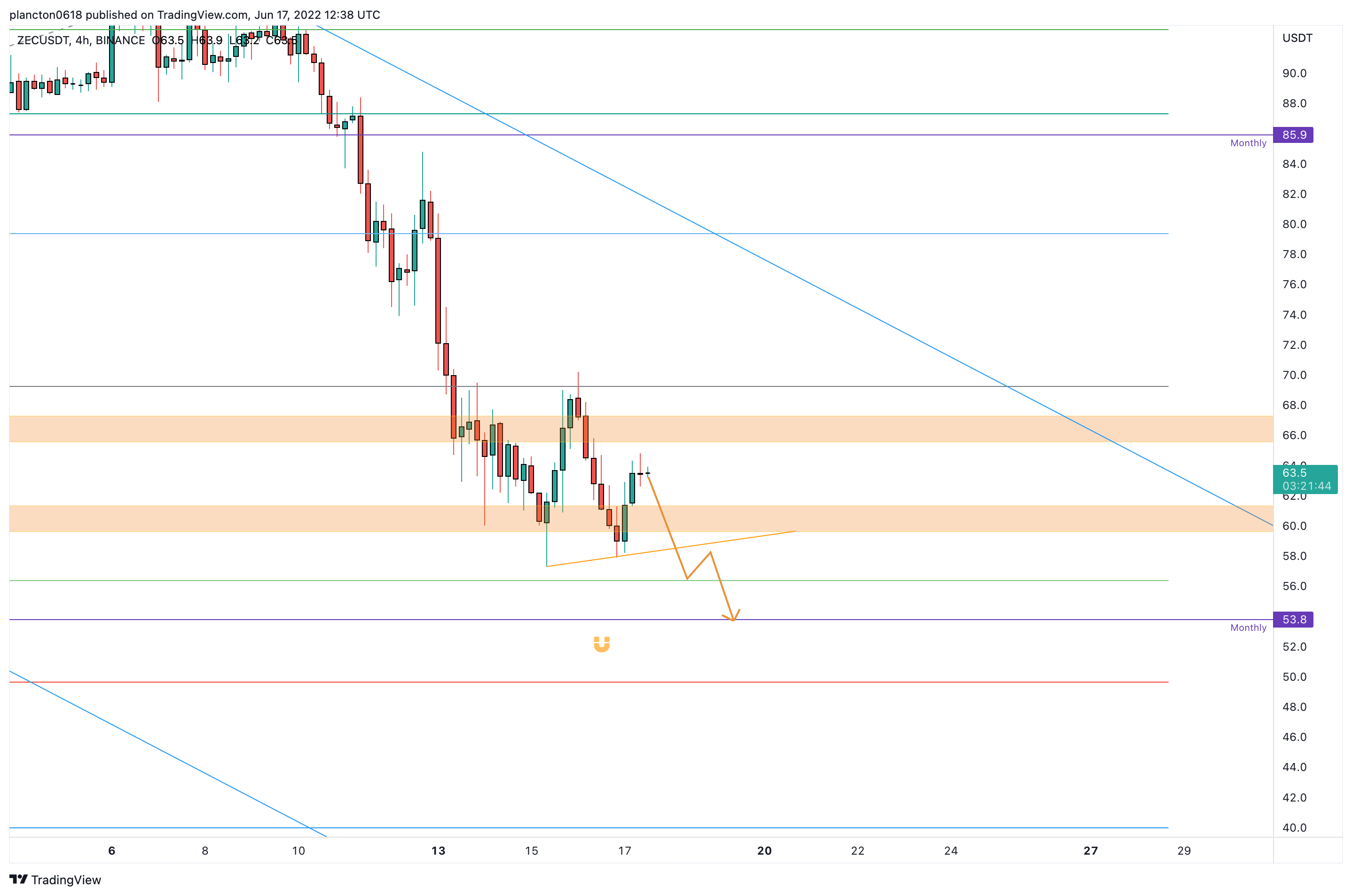Click the publisher header text plancton0618
Image resolution: width=1352 pixels, height=896 pixels.
point(46,15)
